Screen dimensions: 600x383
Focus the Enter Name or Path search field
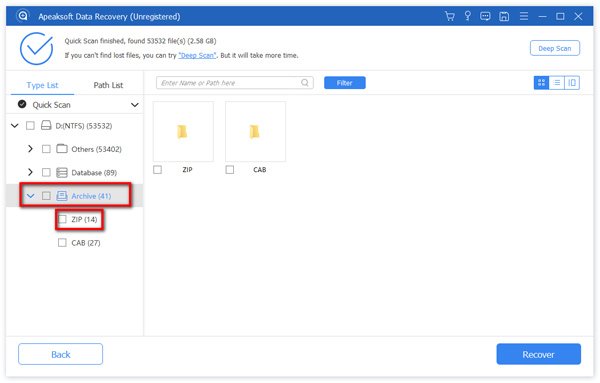(235, 83)
